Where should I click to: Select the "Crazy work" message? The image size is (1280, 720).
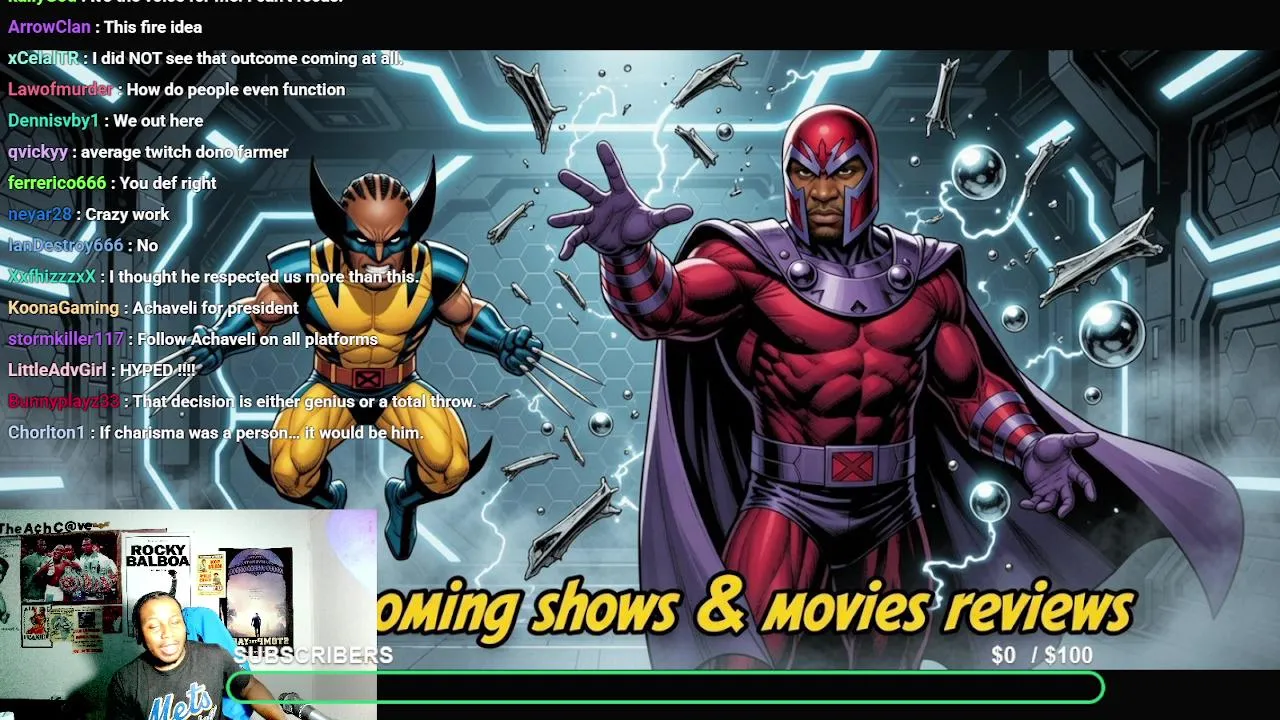click(x=127, y=214)
